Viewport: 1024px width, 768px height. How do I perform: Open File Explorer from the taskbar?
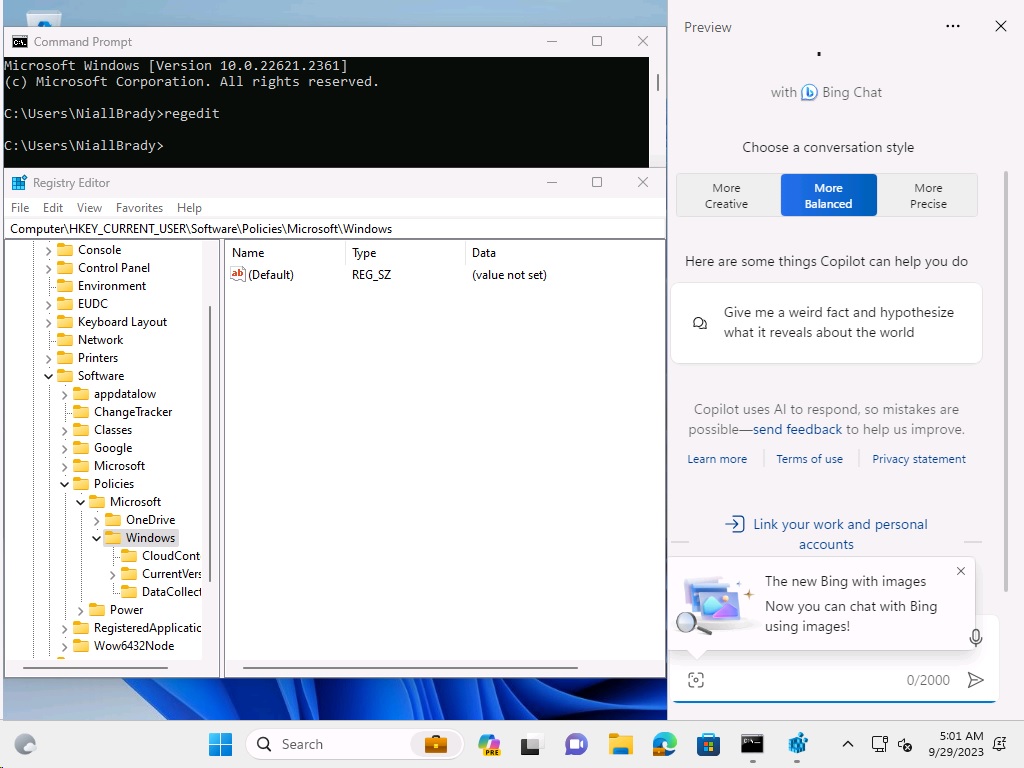620,744
